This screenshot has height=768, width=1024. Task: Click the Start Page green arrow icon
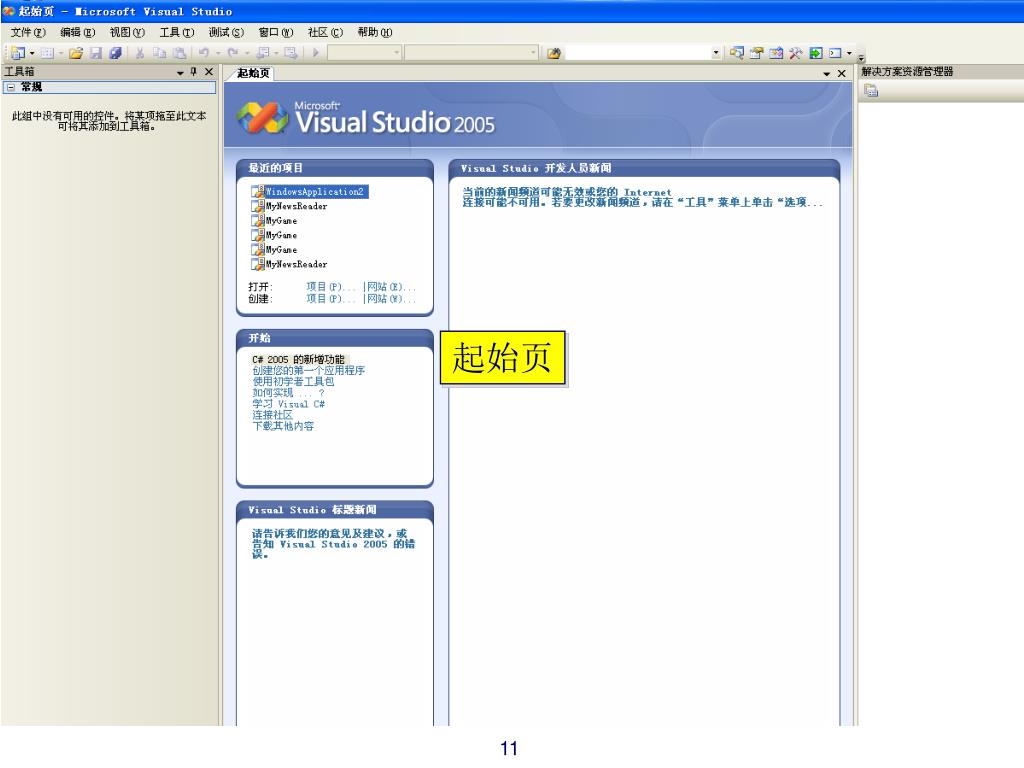pyautogui.click(x=816, y=53)
